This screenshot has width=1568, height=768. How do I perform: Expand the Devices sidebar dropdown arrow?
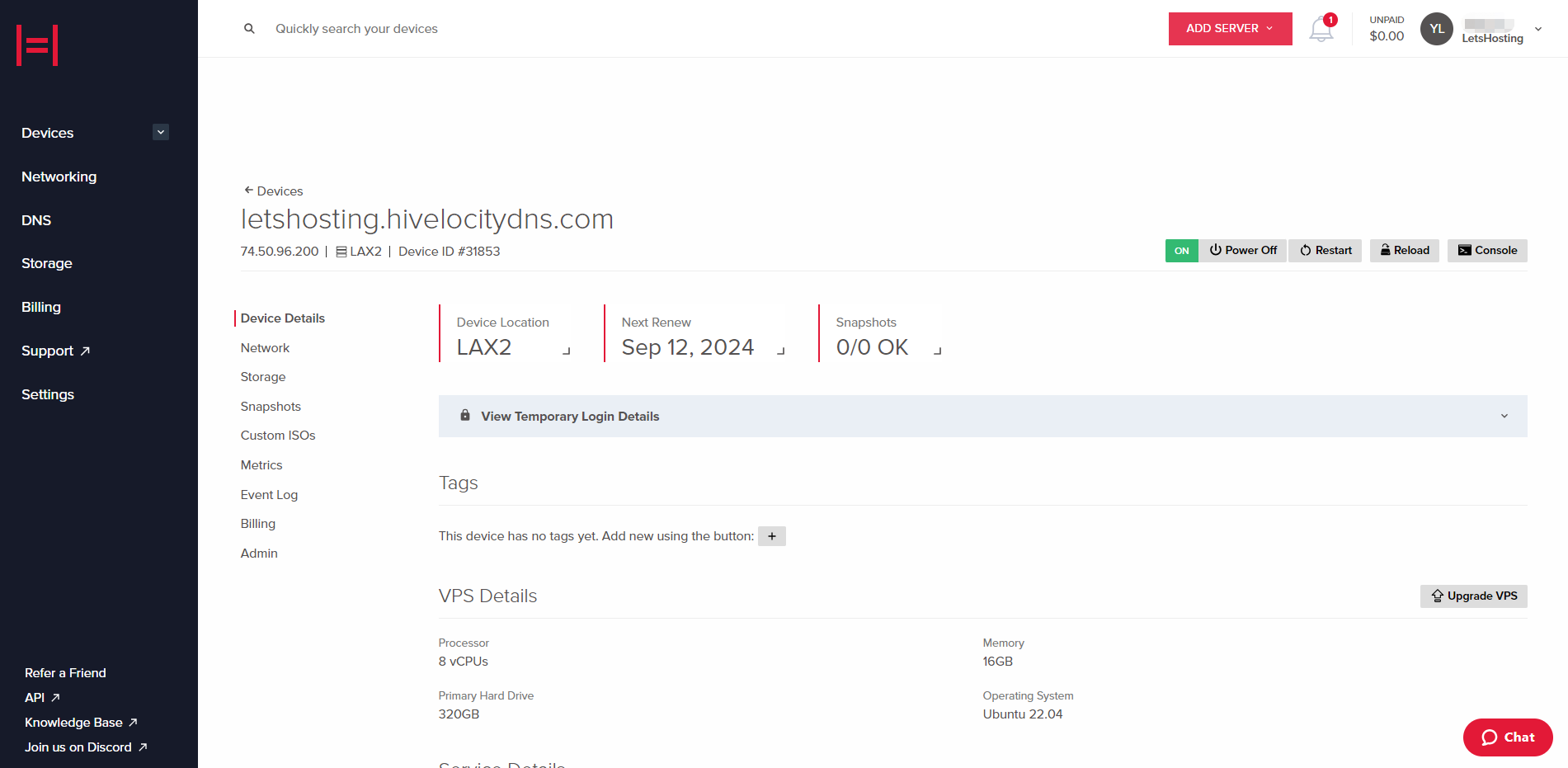tap(161, 132)
